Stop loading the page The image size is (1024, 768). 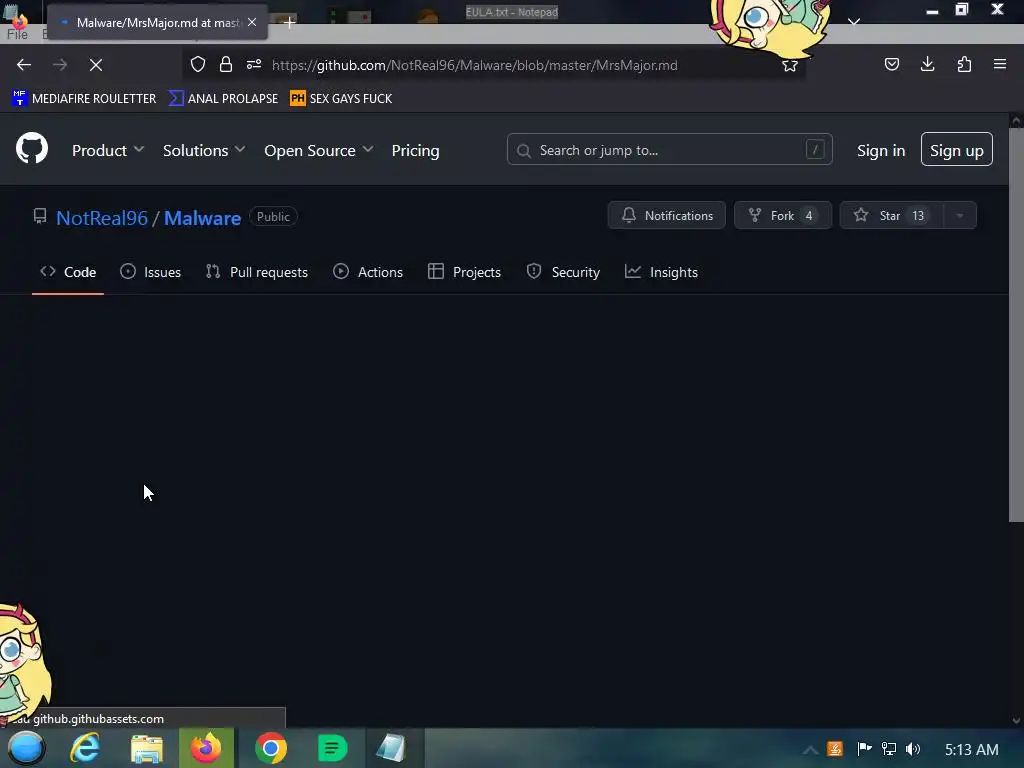point(96,65)
